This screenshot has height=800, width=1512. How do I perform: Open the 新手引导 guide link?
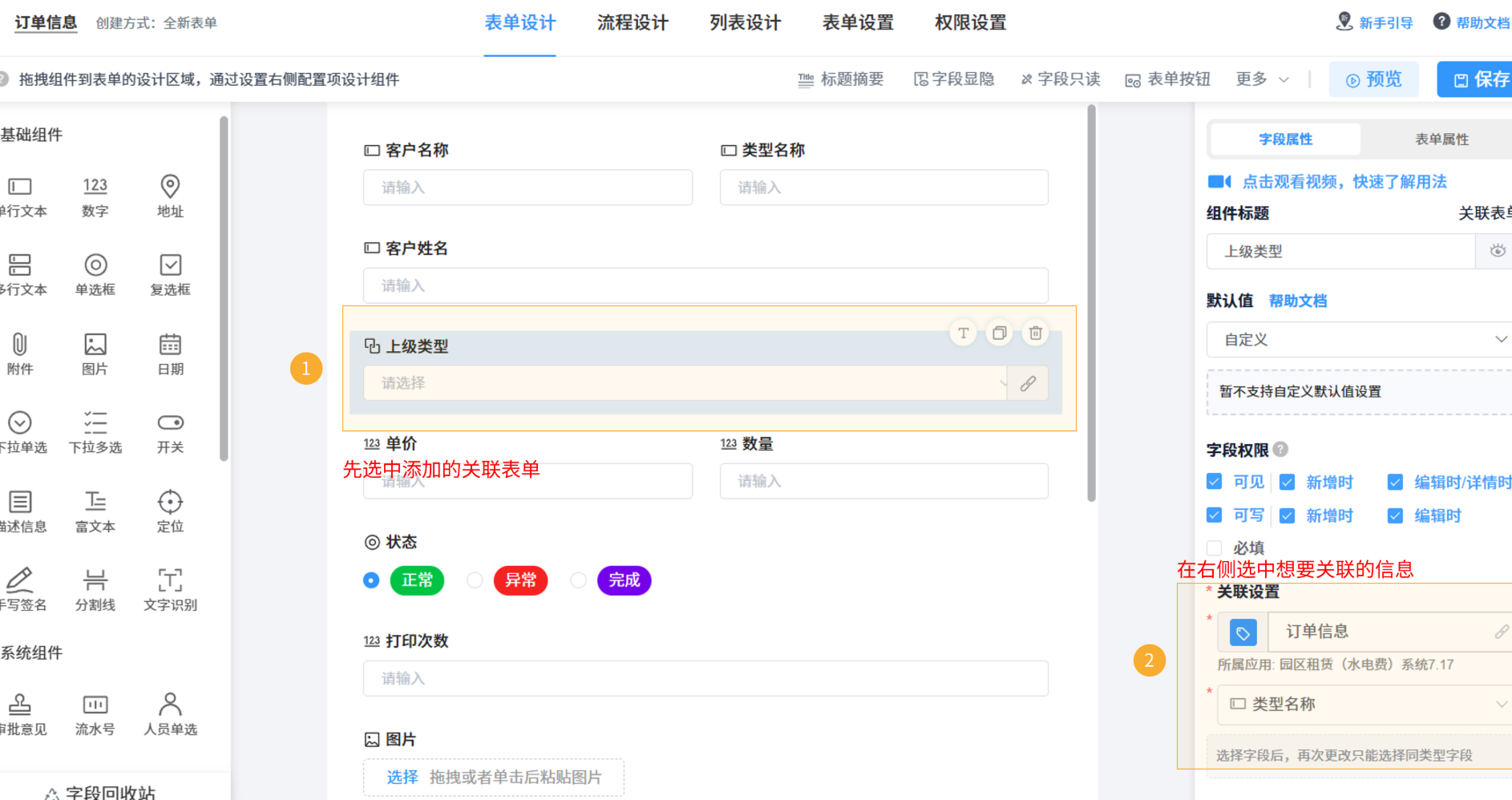tap(1374, 22)
